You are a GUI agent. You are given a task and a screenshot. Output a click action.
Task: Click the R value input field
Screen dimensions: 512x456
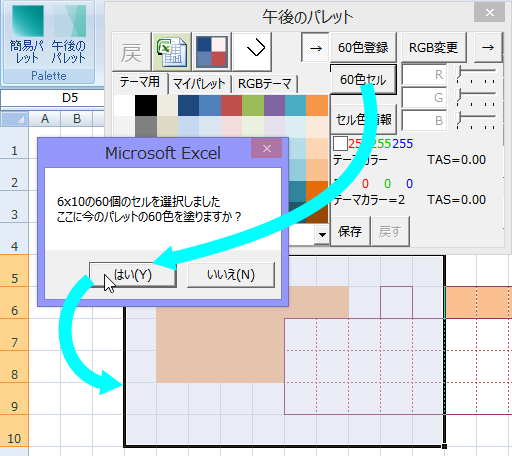click(x=424, y=75)
